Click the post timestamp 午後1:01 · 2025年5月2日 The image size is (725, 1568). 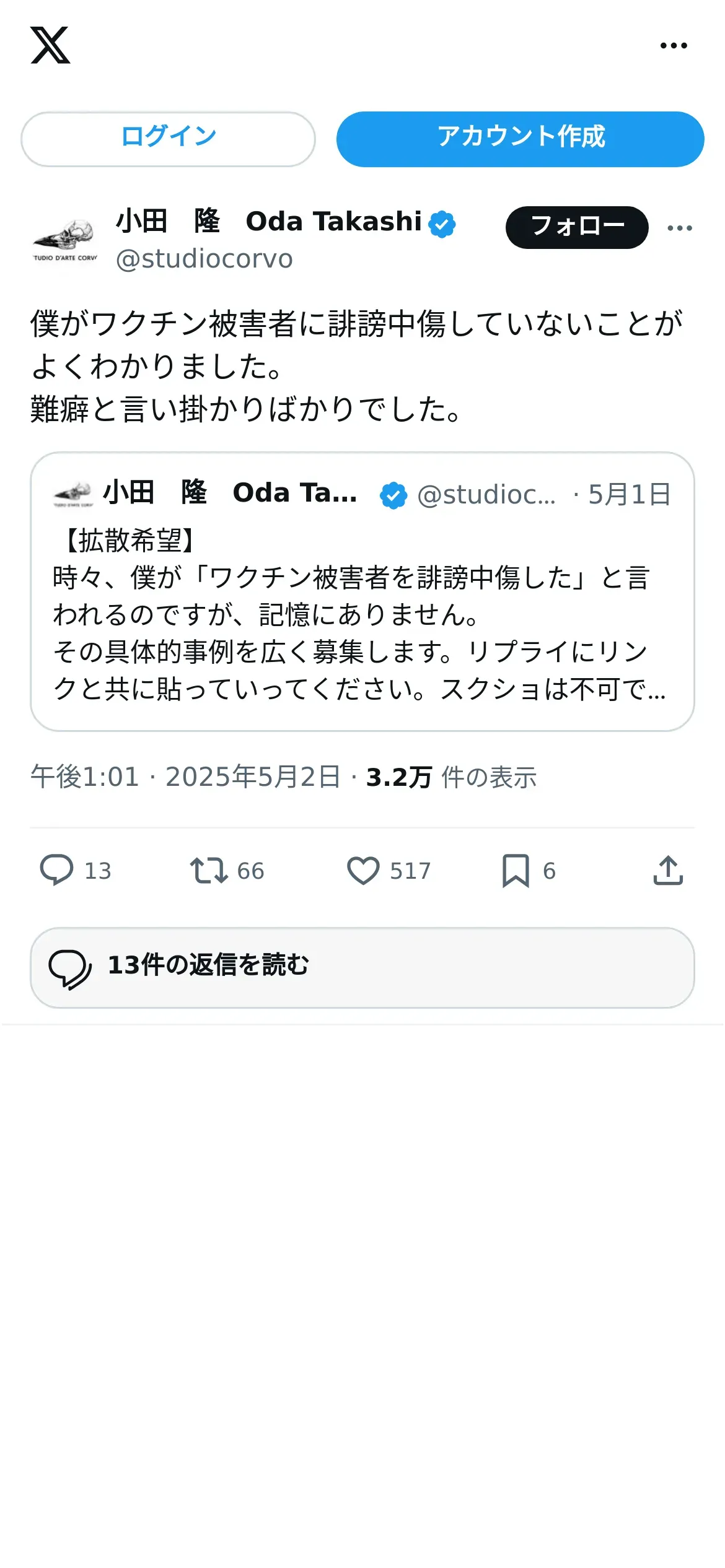point(185,777)
